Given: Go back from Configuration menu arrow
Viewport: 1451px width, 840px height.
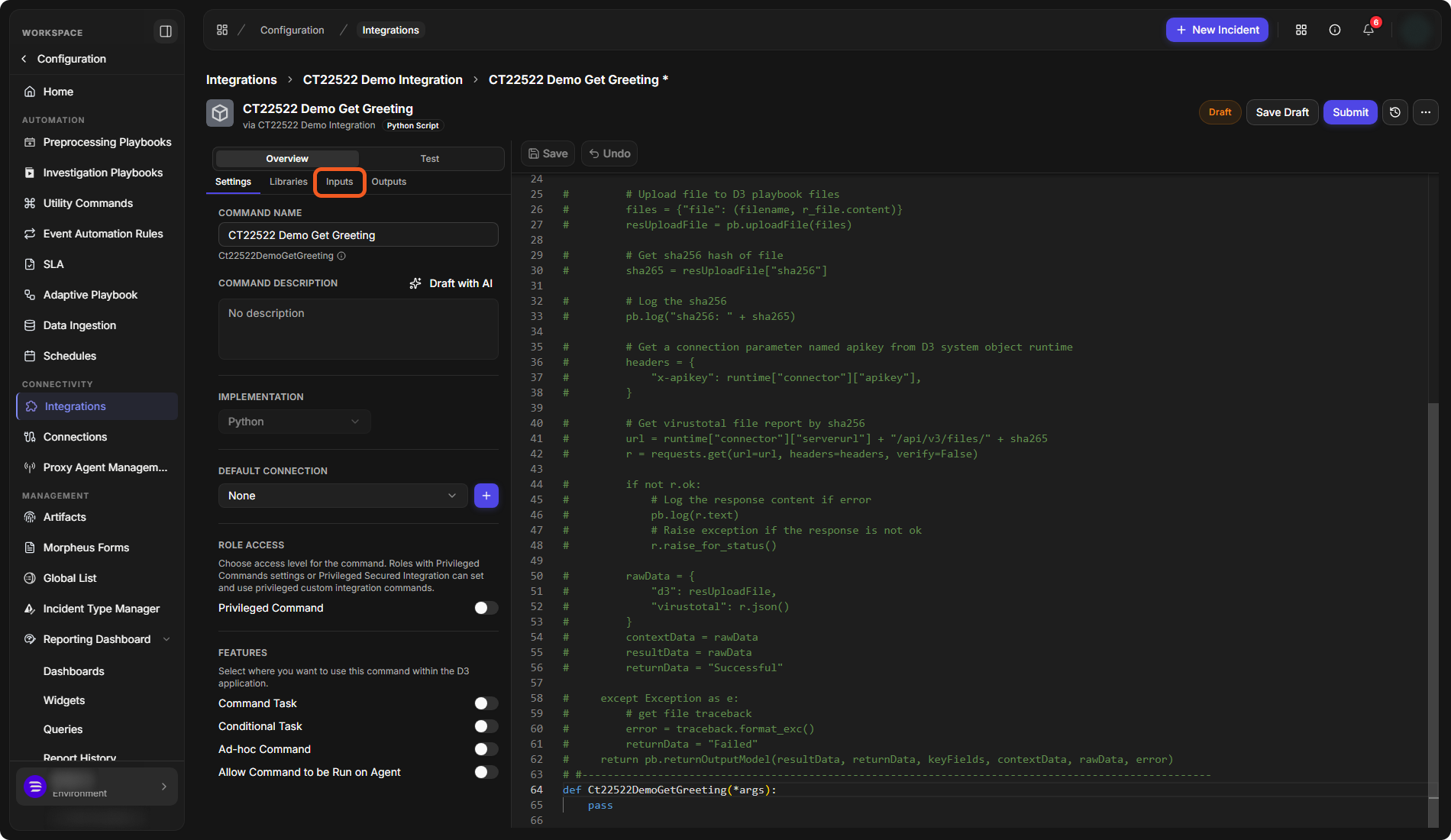Looking at the screenshot, I should (24, 59).
